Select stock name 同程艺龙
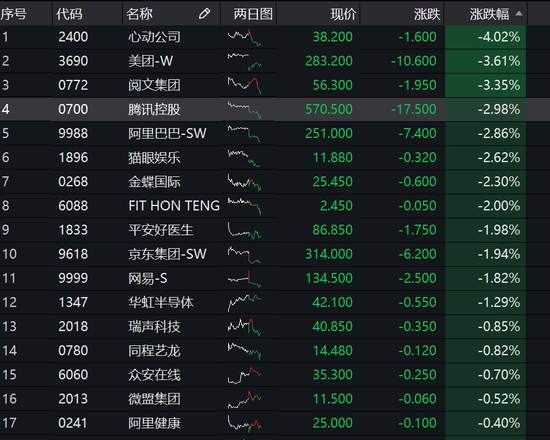The image size is (550, 440). point(154,351)
